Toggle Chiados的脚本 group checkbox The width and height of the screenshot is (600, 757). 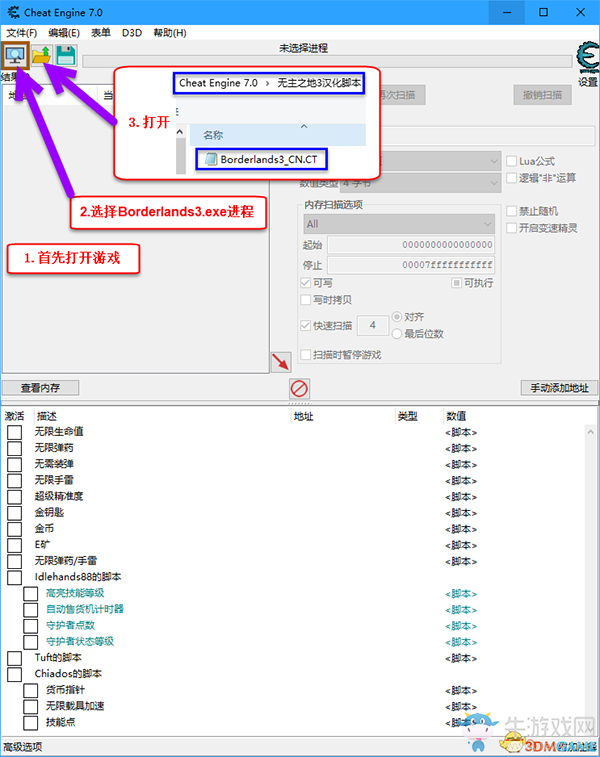14,674
